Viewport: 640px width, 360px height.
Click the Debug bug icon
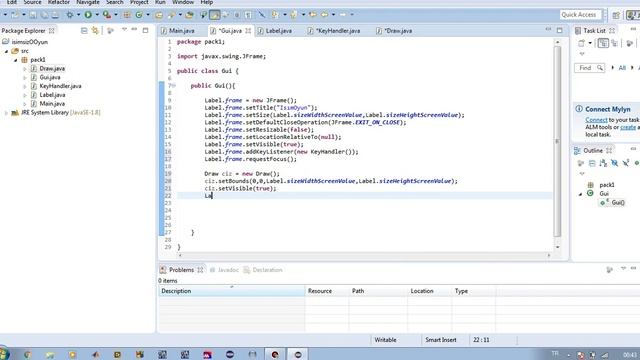pyautogui.click(x=70, y=15)
